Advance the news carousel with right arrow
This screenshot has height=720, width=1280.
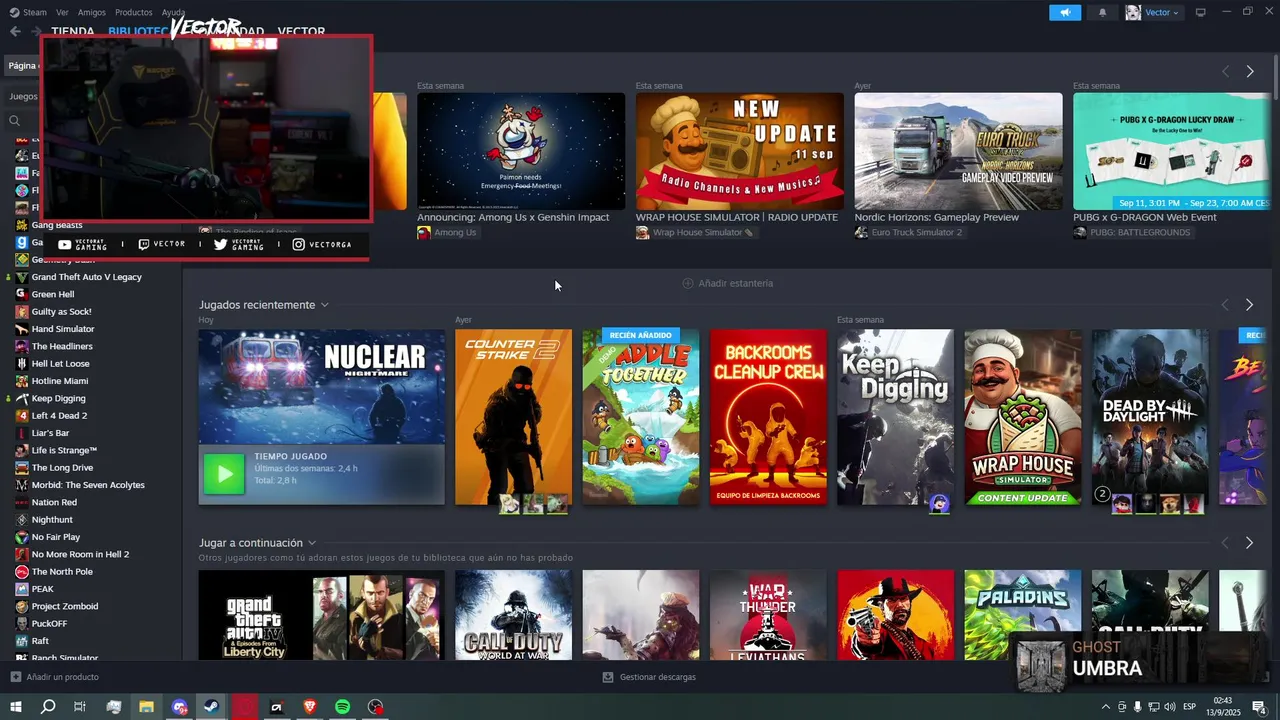click(1250, 72)
